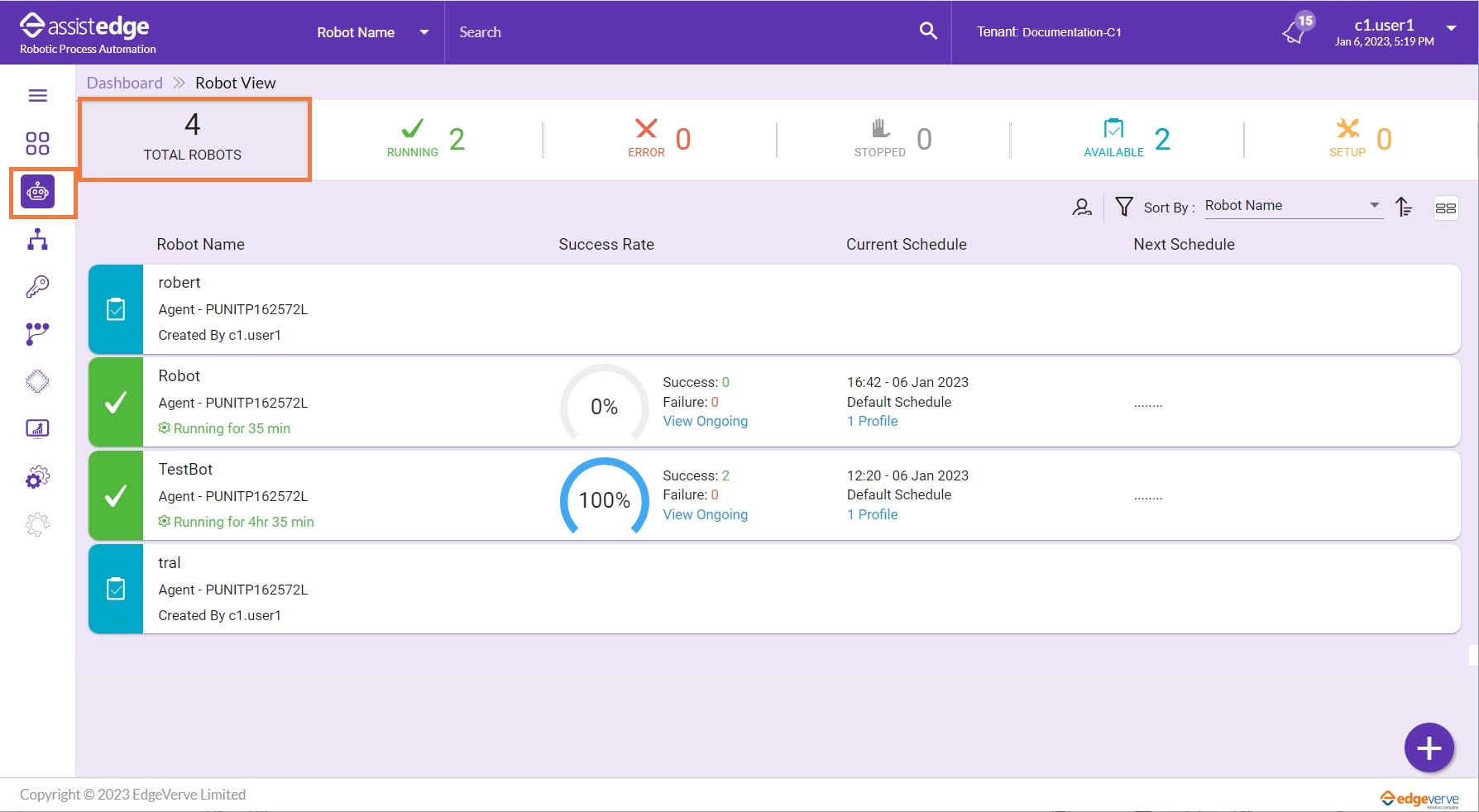Select the robot view sidebar icon
Image resolution: width=1479 pixels, height=812 pixels.
[x=38, y=193]
